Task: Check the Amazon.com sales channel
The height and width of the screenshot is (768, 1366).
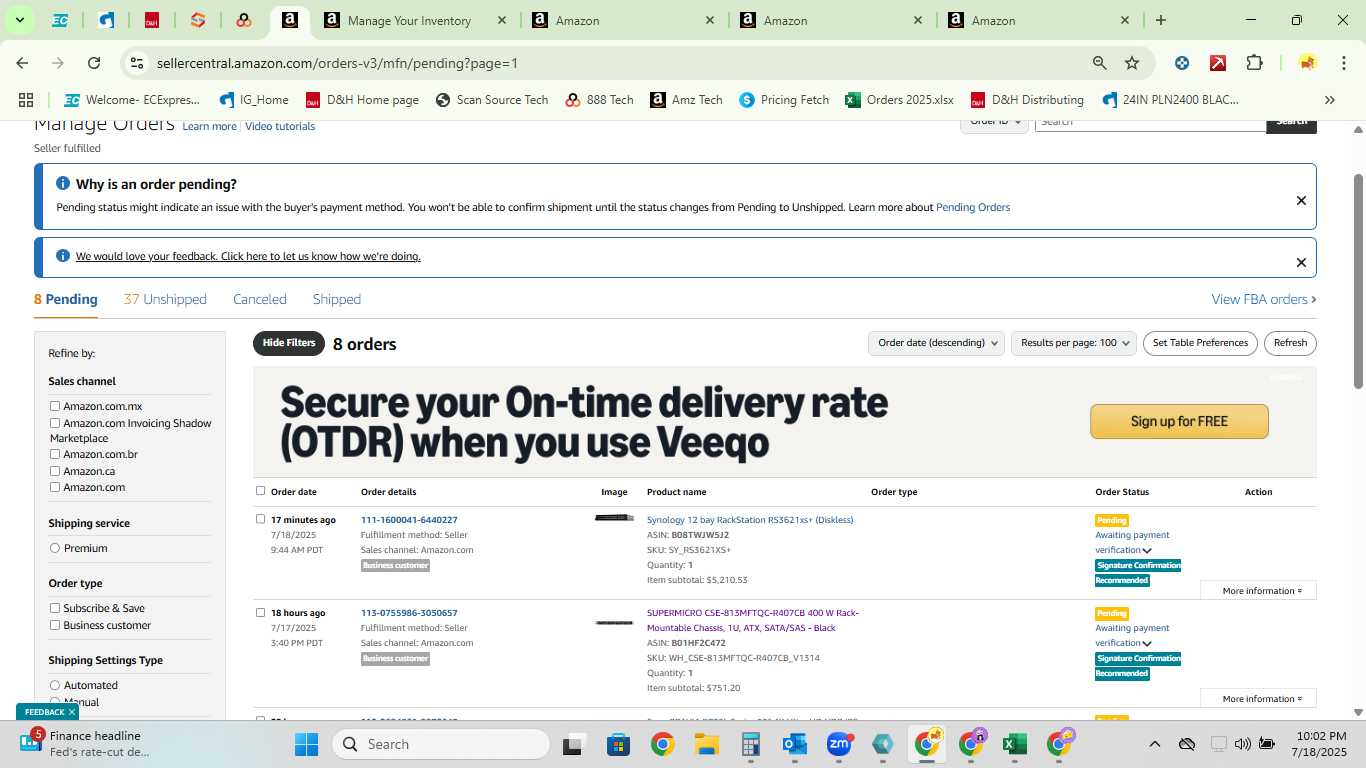Action: point(55,487)
